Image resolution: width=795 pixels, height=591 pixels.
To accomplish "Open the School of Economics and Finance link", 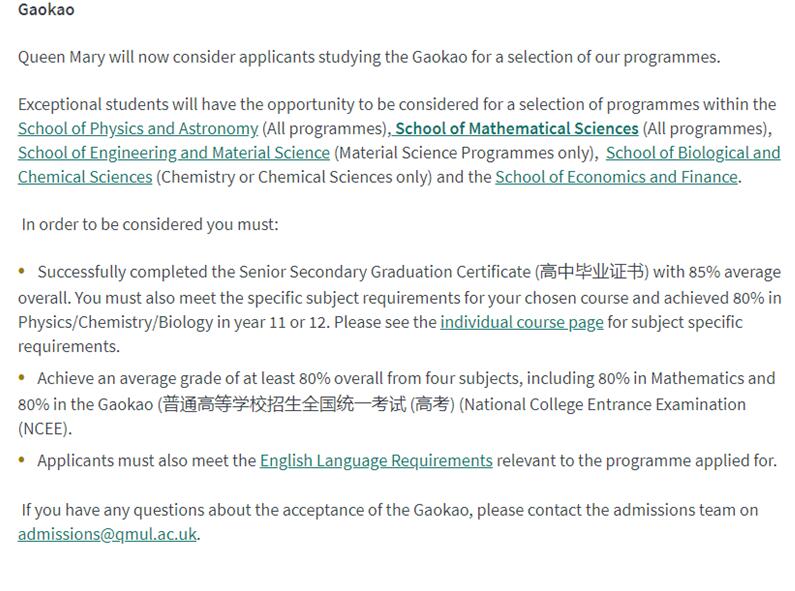I will pyautogui.click(x=616, y=177).
